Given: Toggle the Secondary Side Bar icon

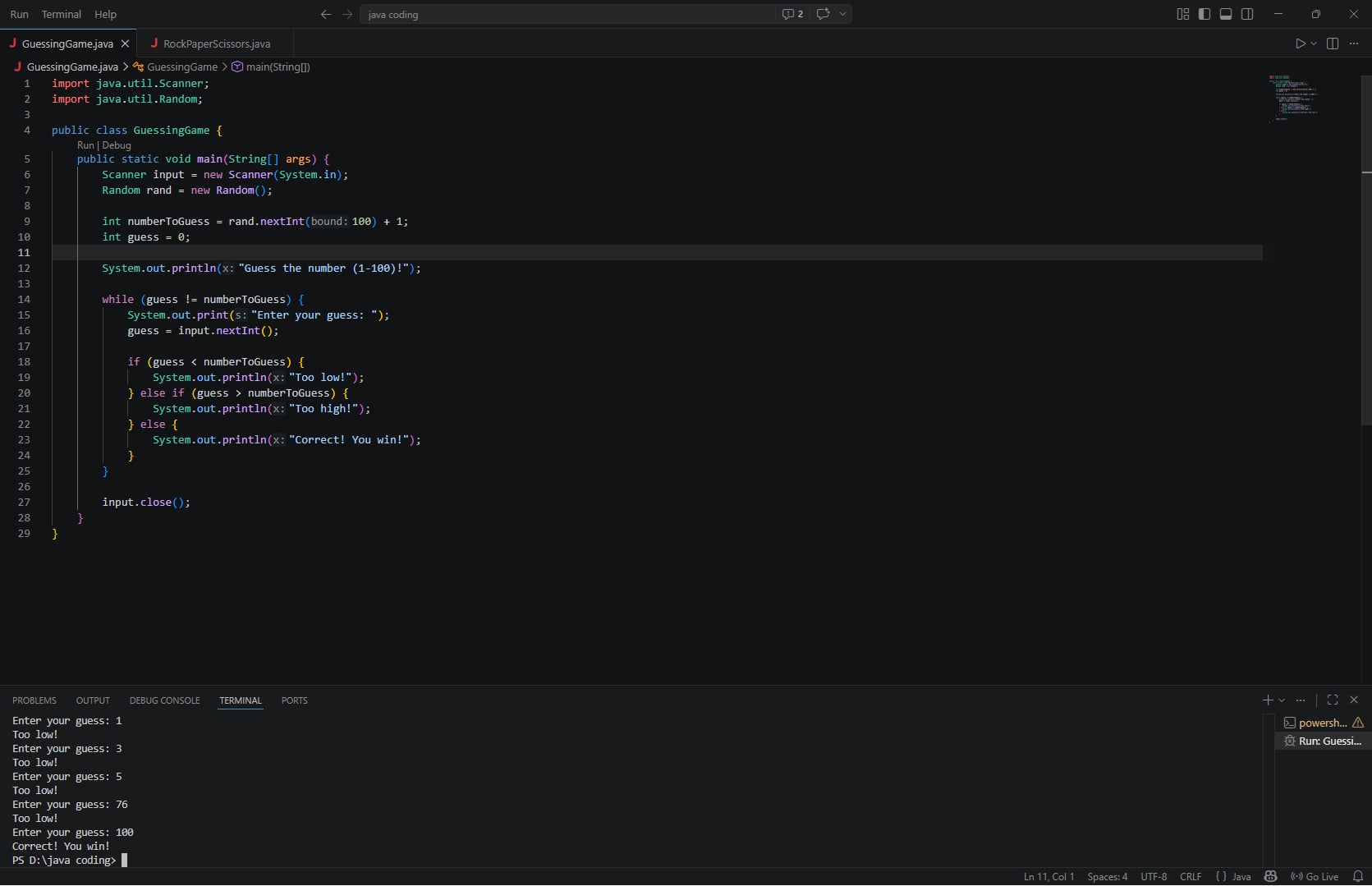Looking at the screenshot, I should pos(1247,14).
